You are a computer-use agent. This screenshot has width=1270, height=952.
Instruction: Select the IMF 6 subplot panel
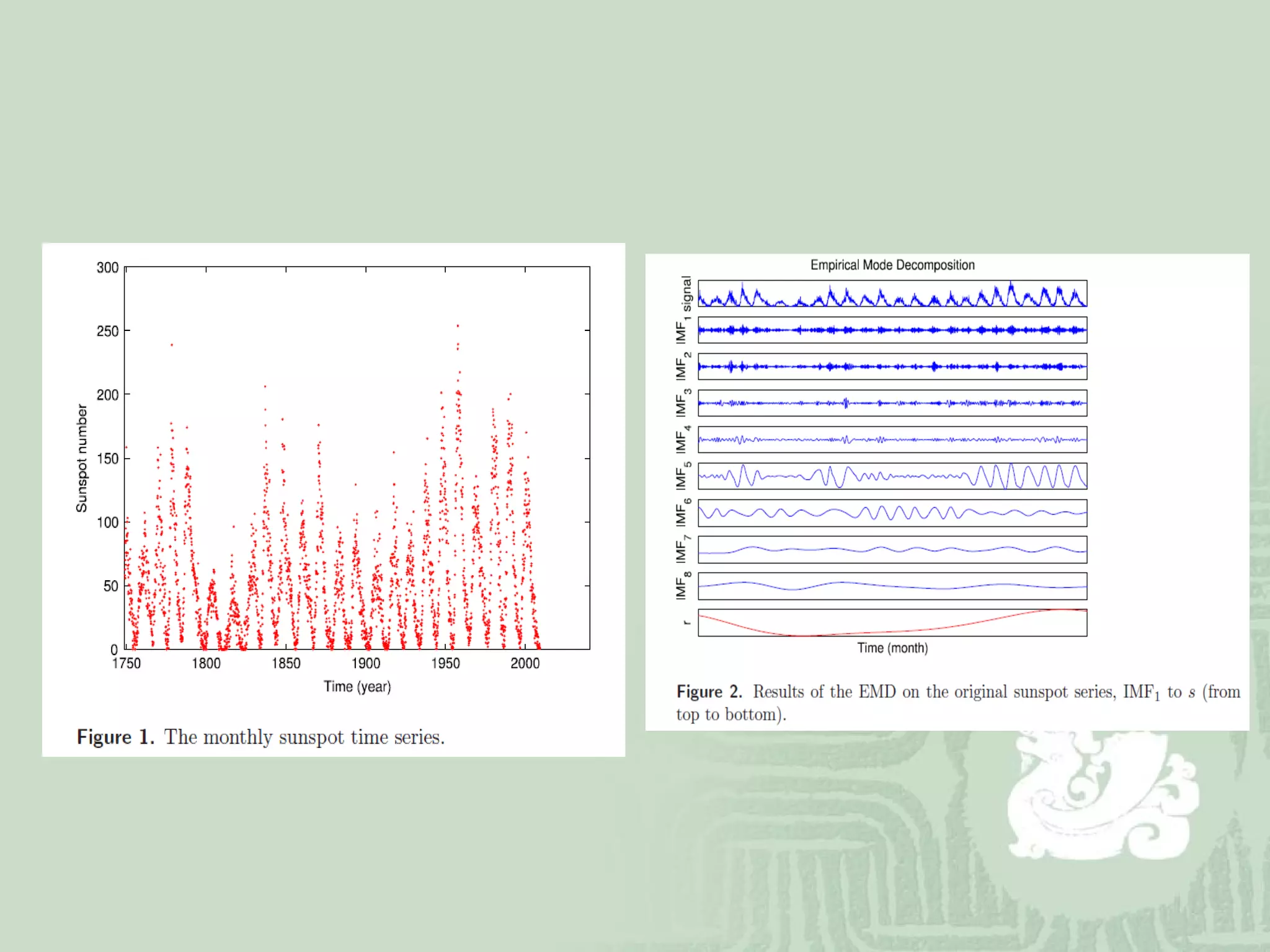892,513
